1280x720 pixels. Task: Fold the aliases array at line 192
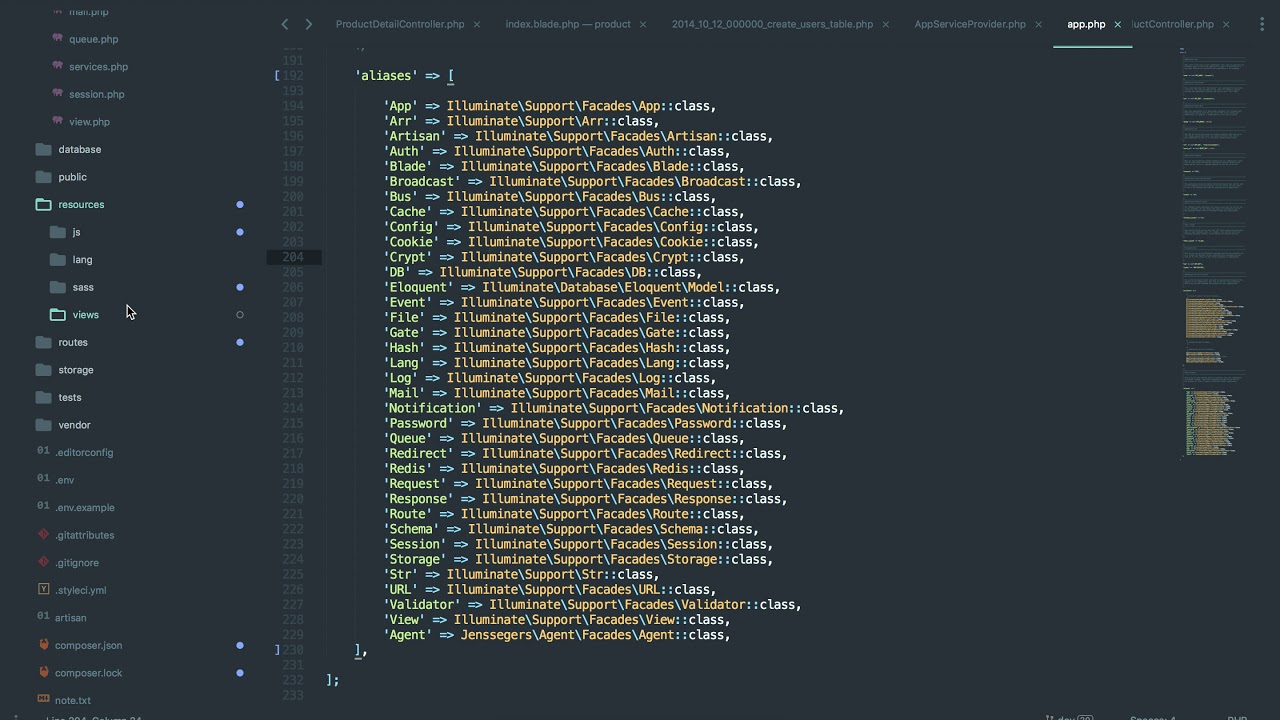(x=277, y=75)
